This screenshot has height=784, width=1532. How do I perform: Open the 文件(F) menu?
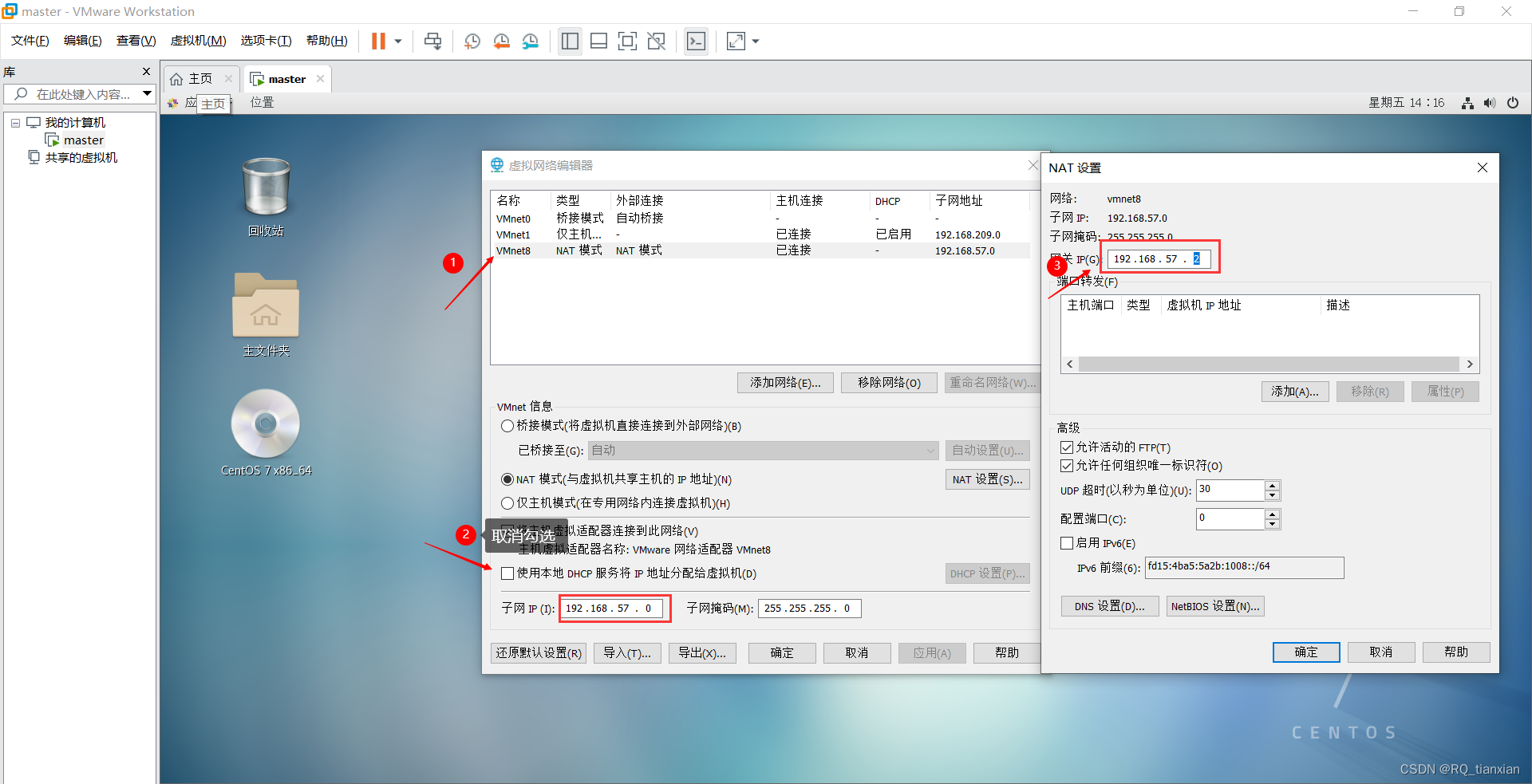pyautogui.click(x=30, y=41)
